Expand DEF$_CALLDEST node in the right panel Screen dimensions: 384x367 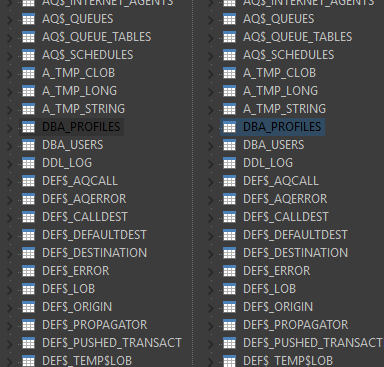(211, 218)
